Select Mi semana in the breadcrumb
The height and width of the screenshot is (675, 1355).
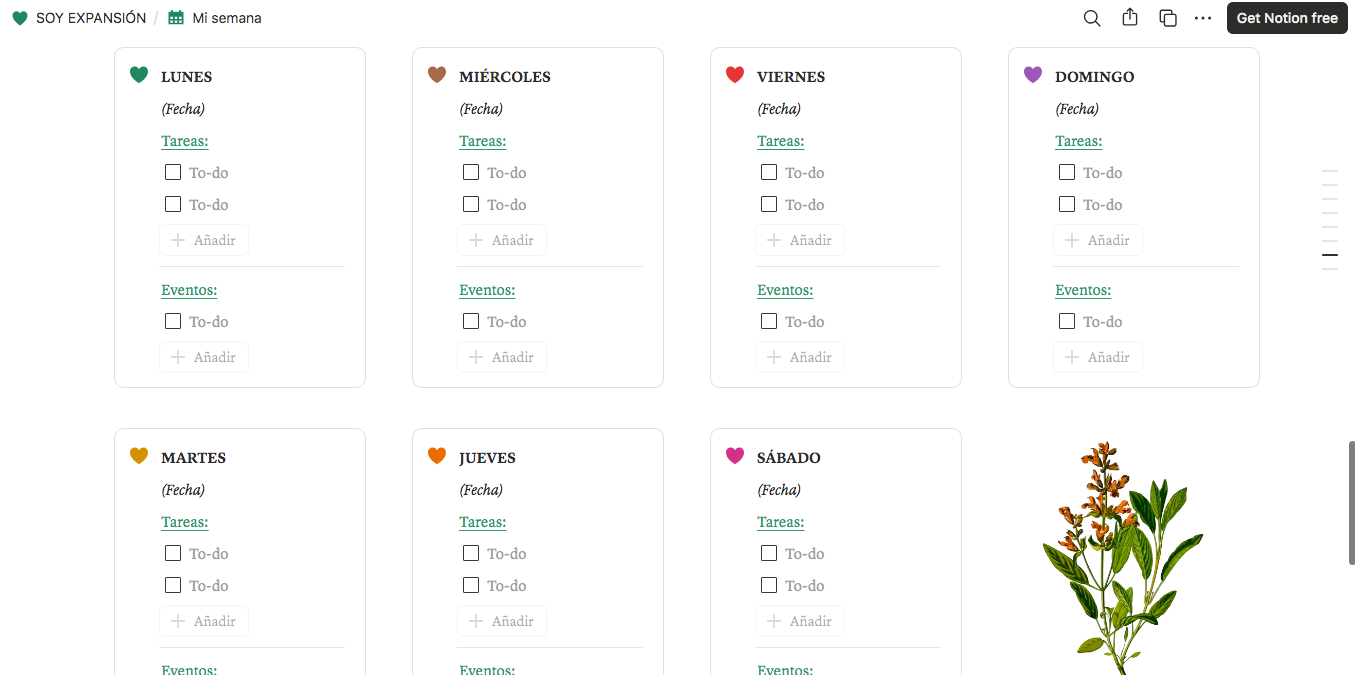coord(224,17)
